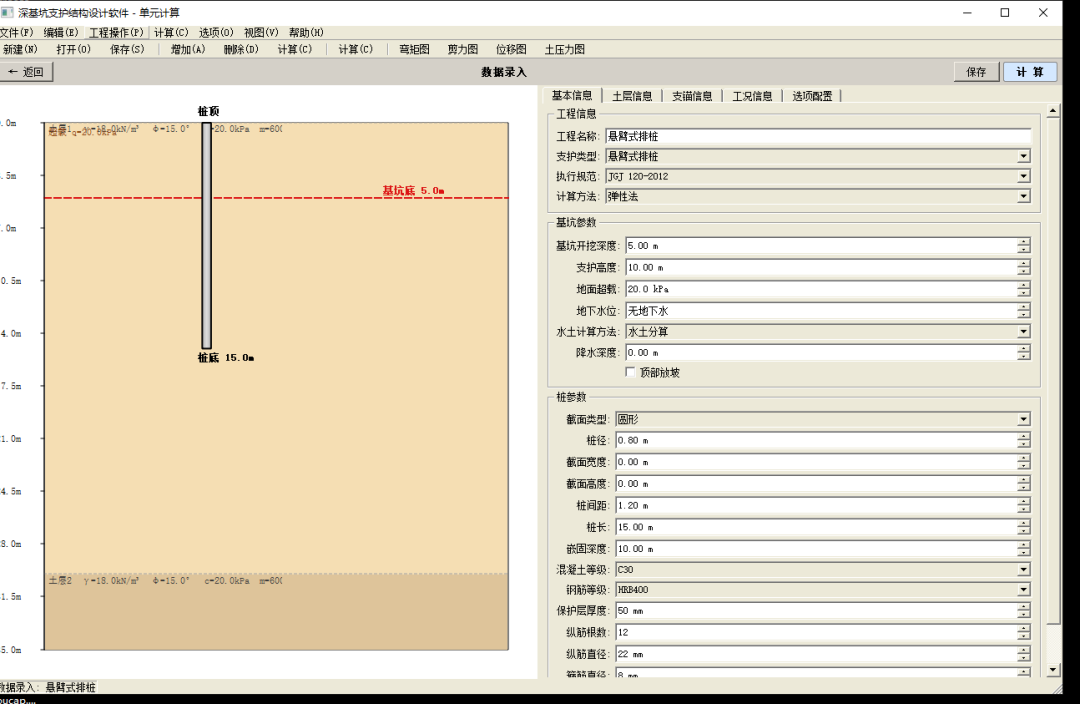This screenshot has width=1080, height=704.
Task: Click the 桩底 15.0m label in the diagram
Action: [x=226, y=358]
